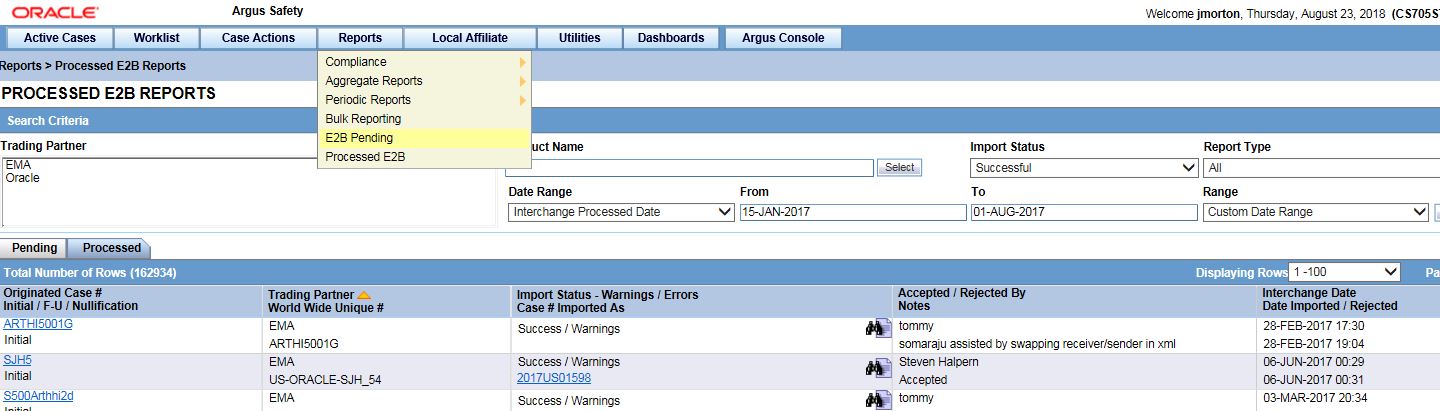Click World Wide Unique value ARTHI5001G
Viewport: 1440px width, 411px height.
click(x=304, y=344)
